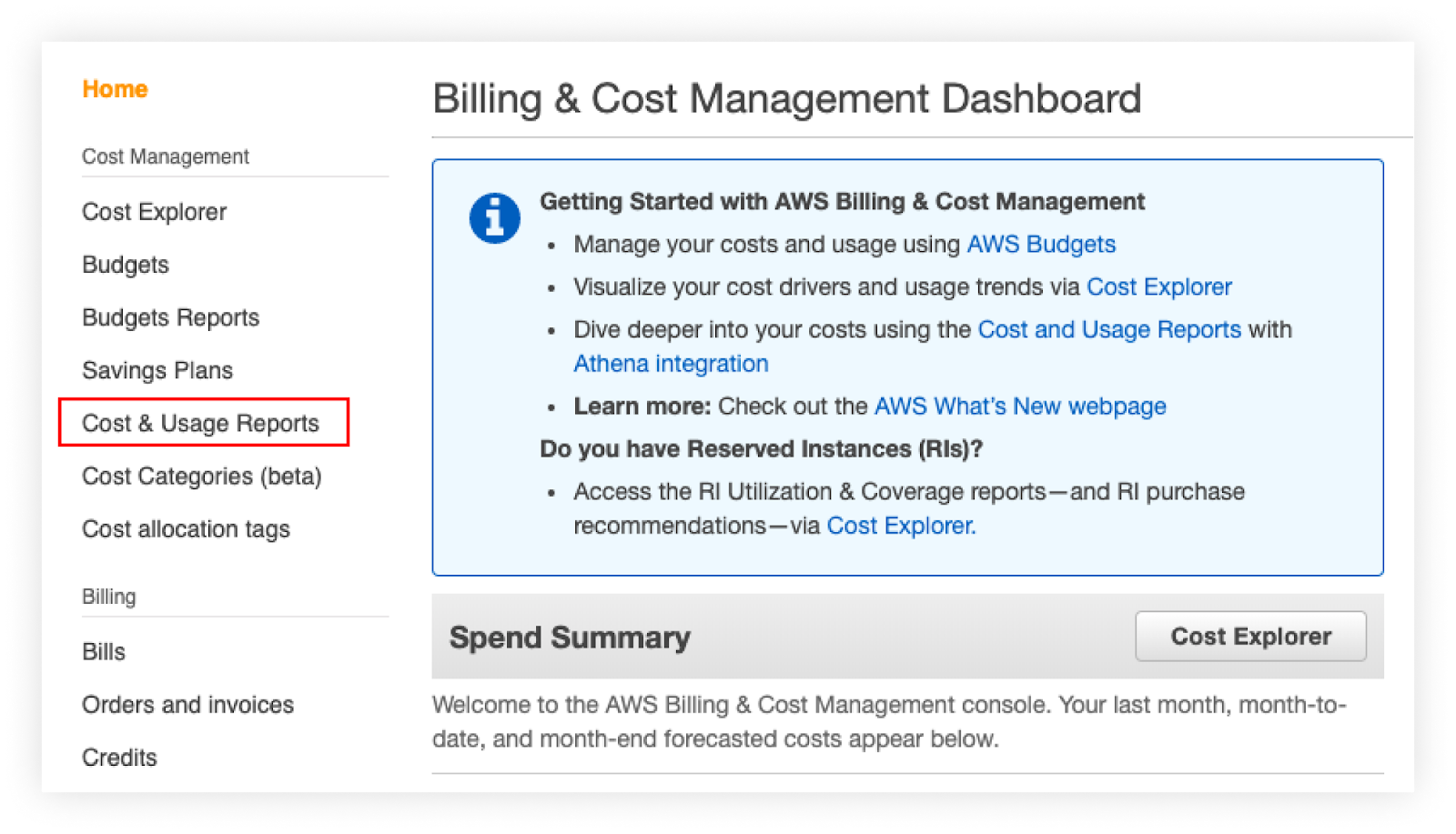Click the blue info icon
The height and width of the screenshot is (834, 1456).
(494, 219)
